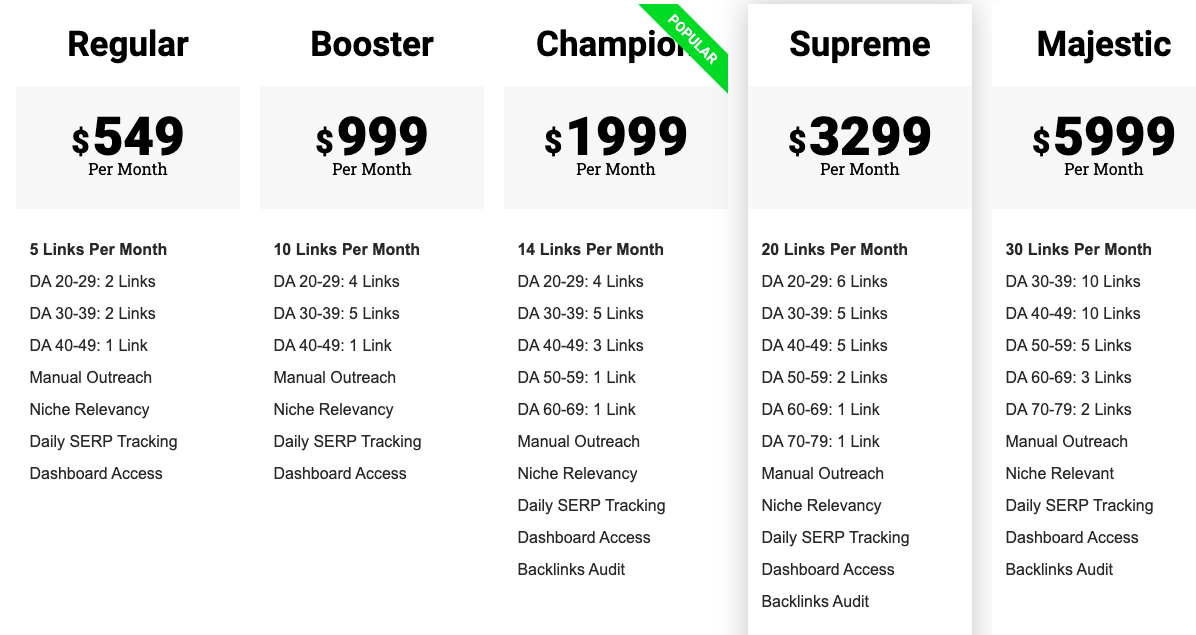The image size is (1196, 635).
Task: Click Dashboard Access under Regular plan
Action: [96, 473]
